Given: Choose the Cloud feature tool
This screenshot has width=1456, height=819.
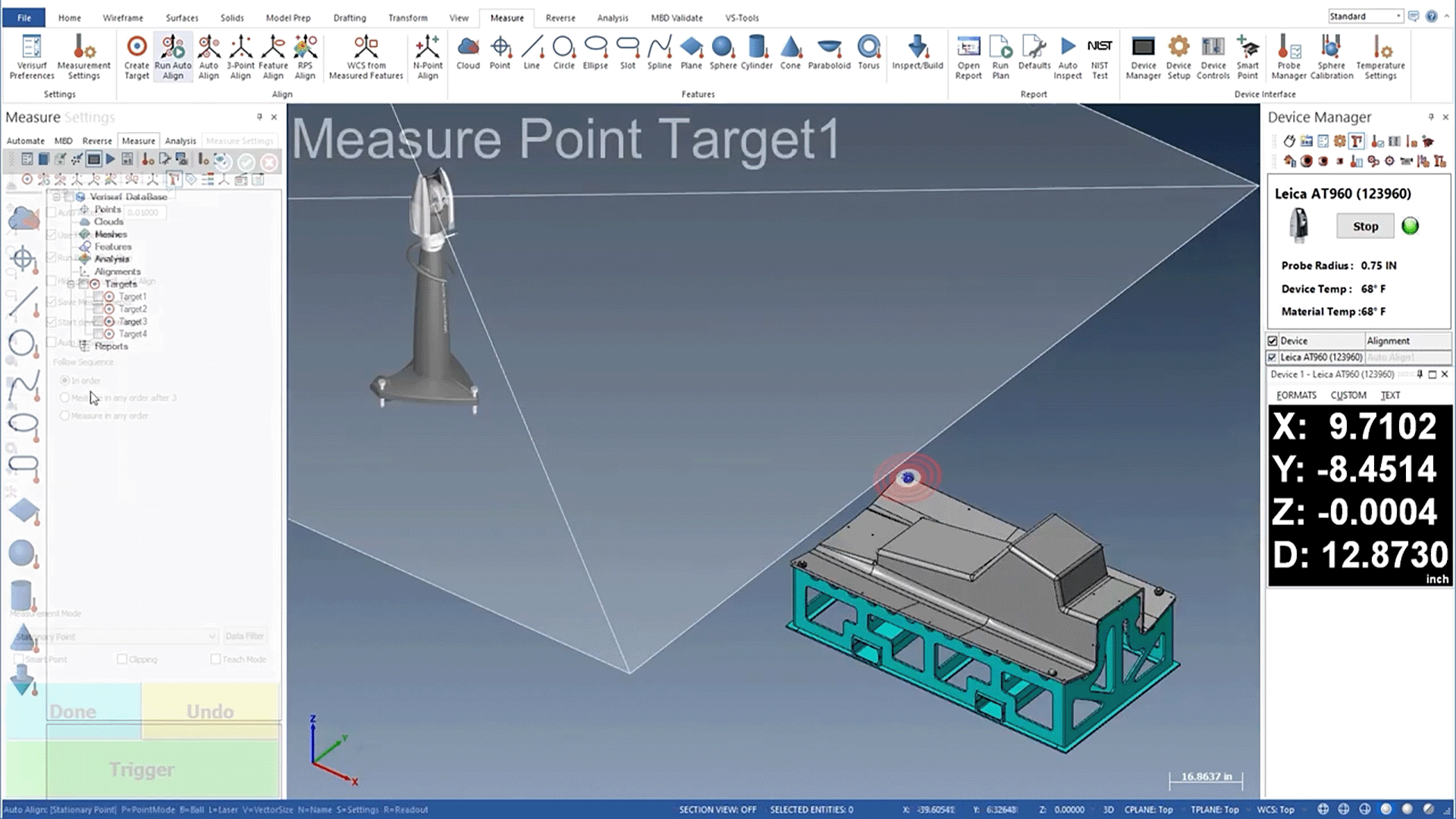Looking at the screenshot, I should pos(468,53).
